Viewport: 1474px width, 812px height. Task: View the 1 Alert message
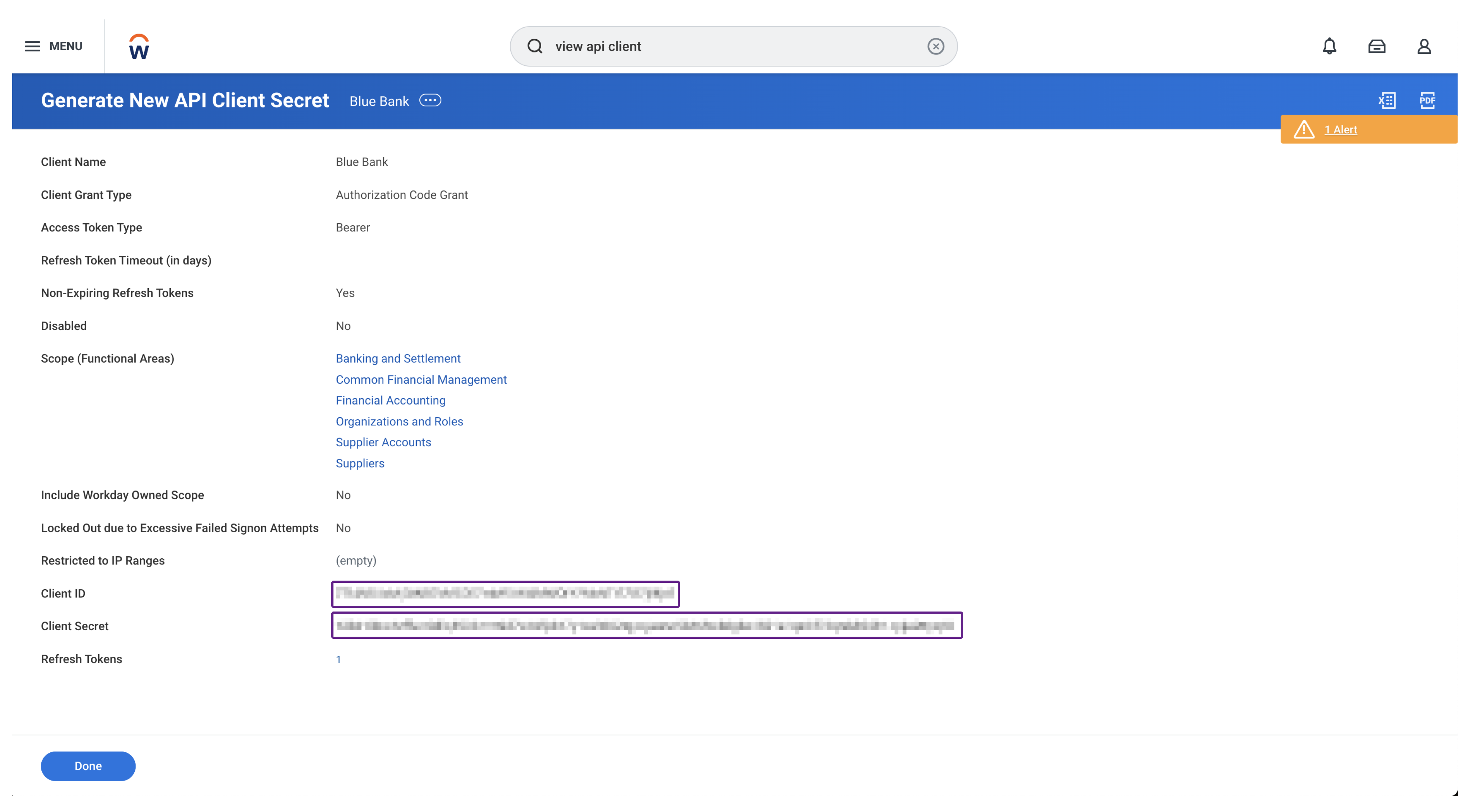pos(1341,129)
